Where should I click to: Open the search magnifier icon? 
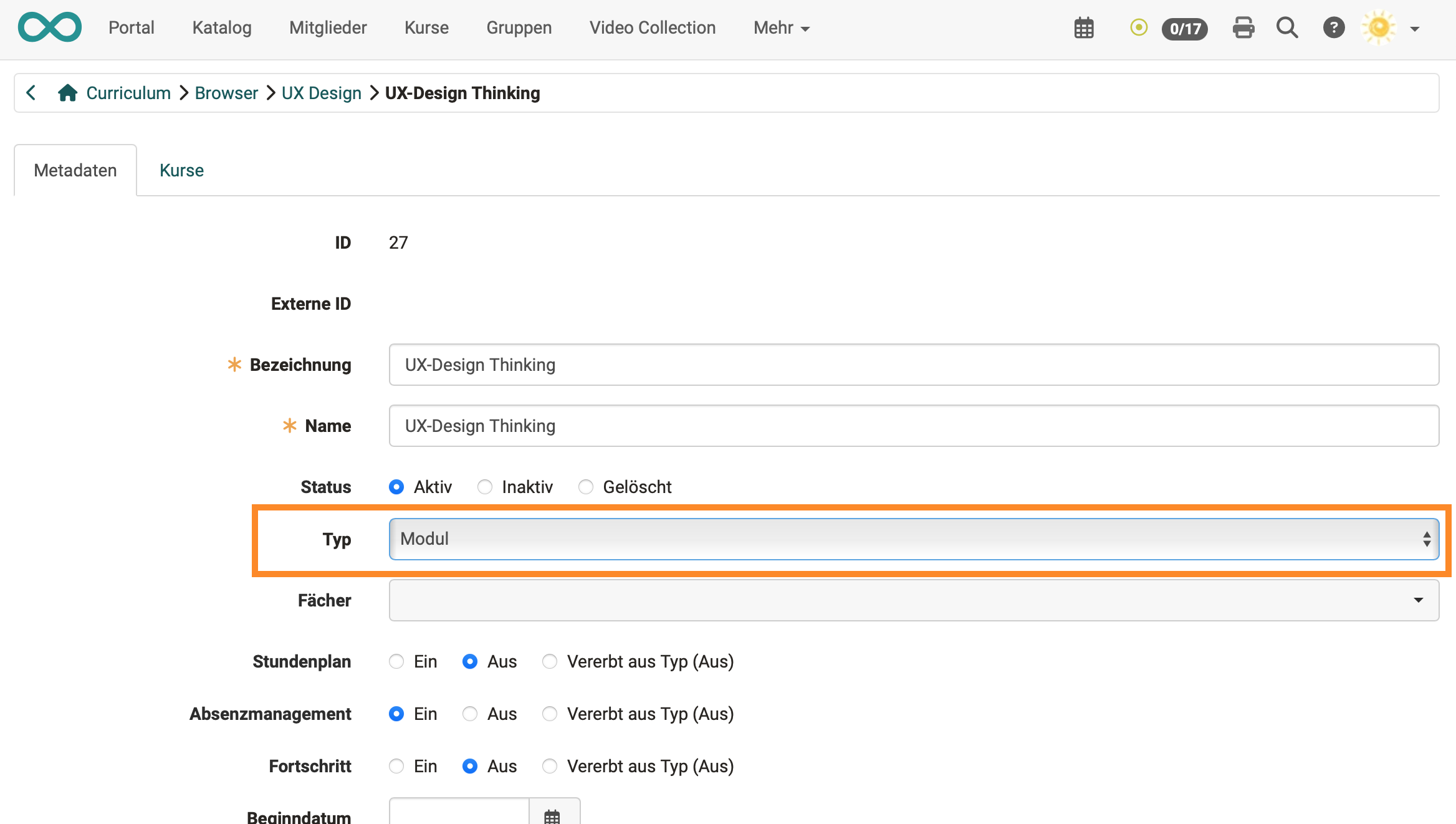point(1287,28)
